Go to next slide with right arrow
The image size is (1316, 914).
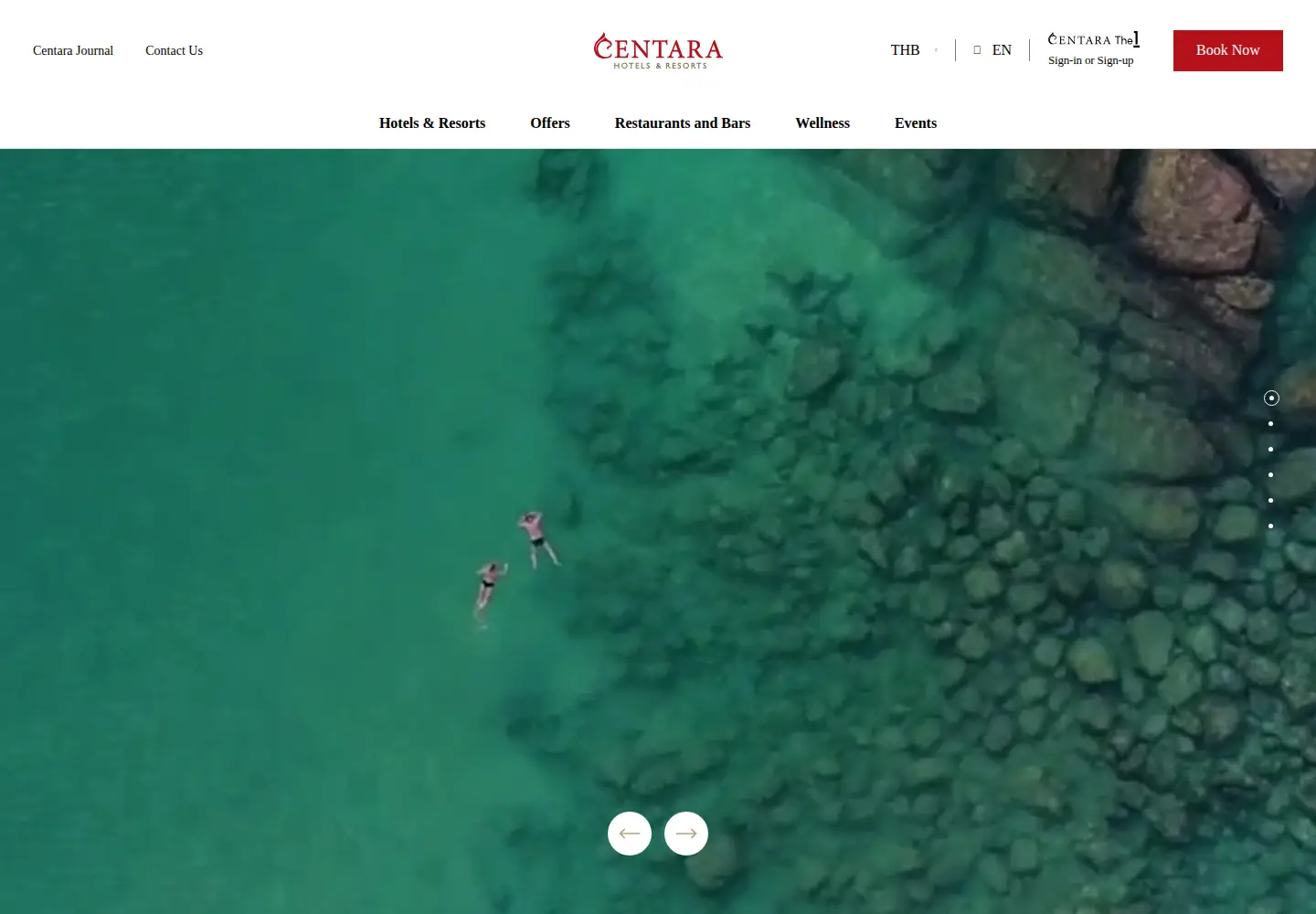686,834
